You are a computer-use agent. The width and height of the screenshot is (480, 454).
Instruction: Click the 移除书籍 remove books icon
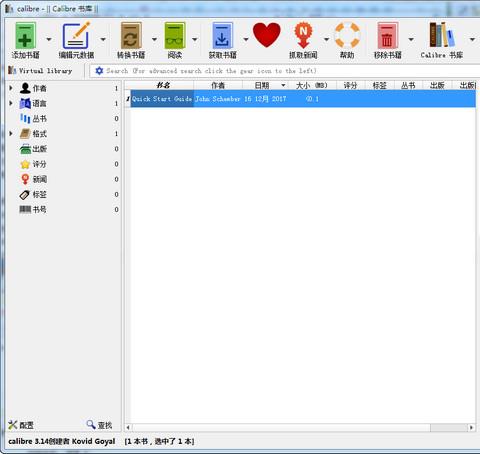click(387, 36)
